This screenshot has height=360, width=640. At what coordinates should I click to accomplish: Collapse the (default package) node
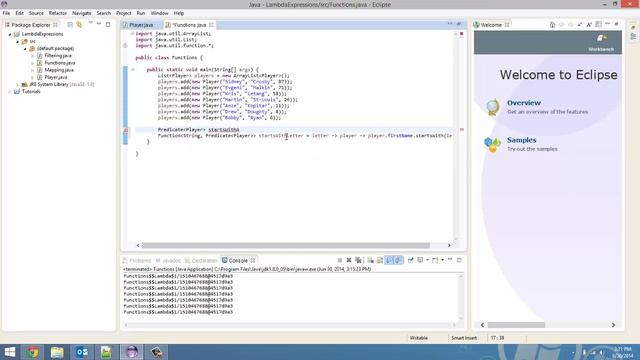[25, 49]
